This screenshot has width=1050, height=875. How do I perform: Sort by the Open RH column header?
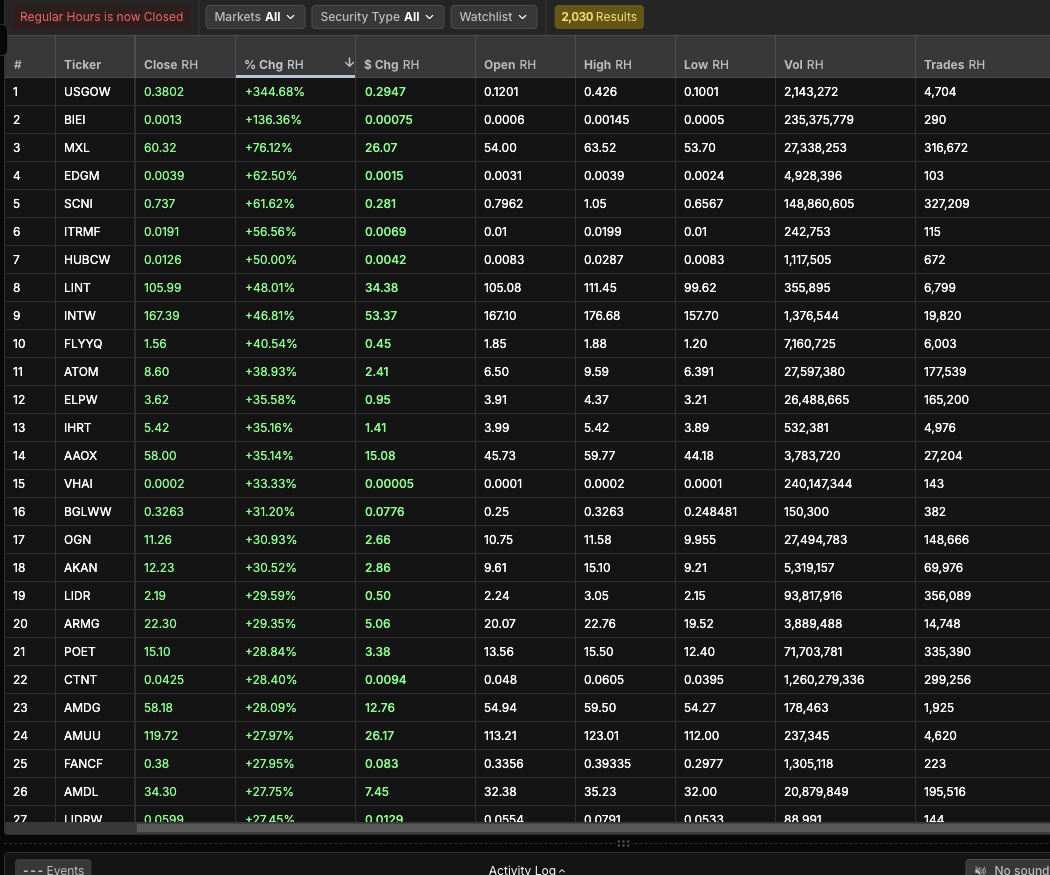tap(510, 65)
